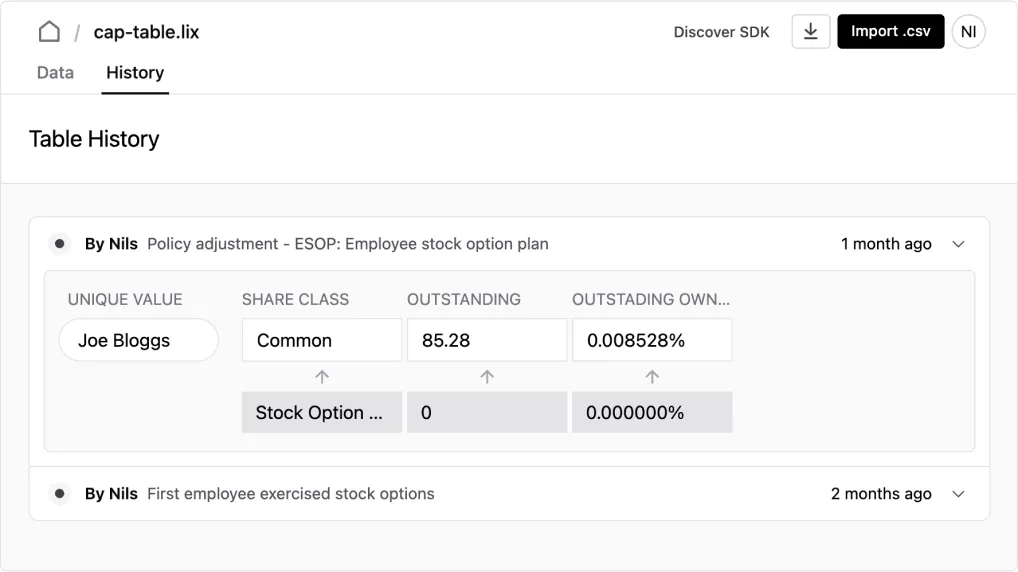Select the previous 0.000000% ownership cell
This screenshot has height=572, width=1018.
pos(652,412)
